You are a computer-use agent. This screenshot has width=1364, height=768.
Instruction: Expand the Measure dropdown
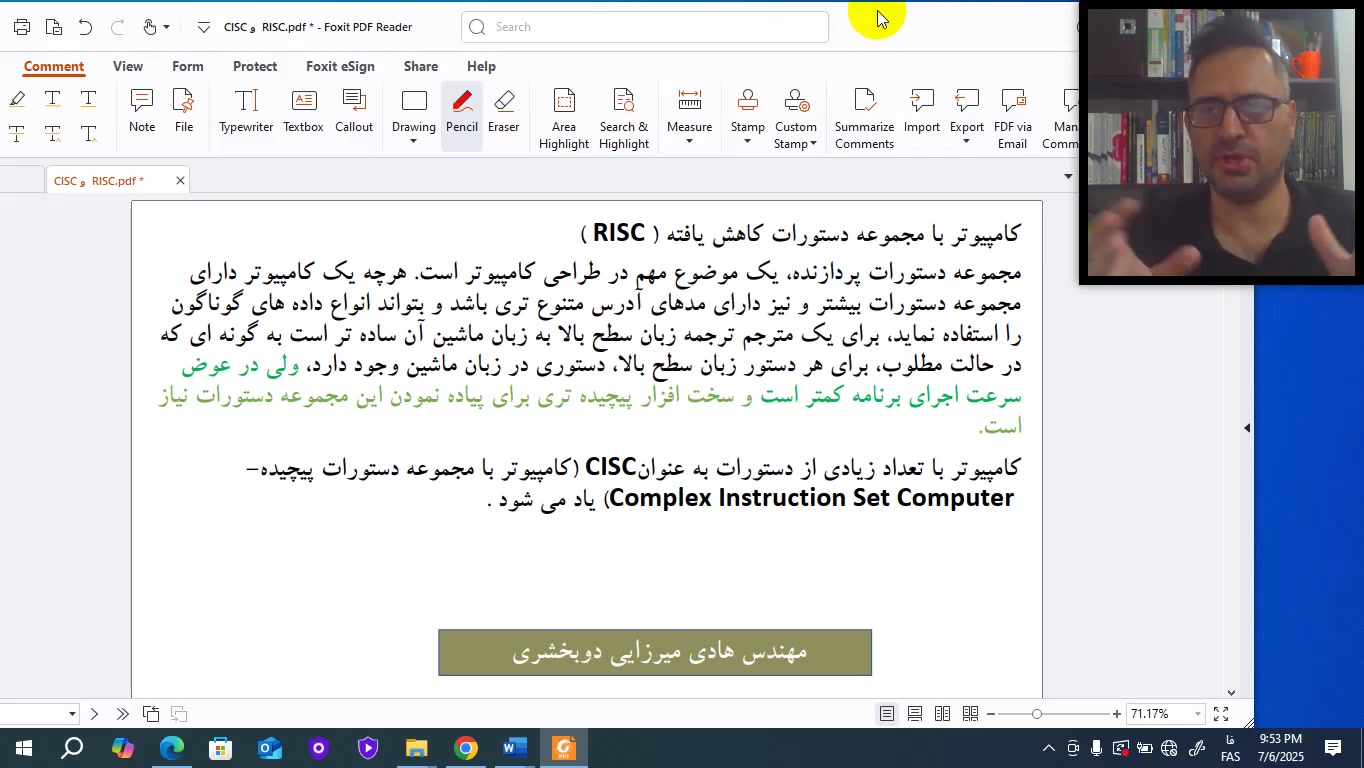coord(689,141)
